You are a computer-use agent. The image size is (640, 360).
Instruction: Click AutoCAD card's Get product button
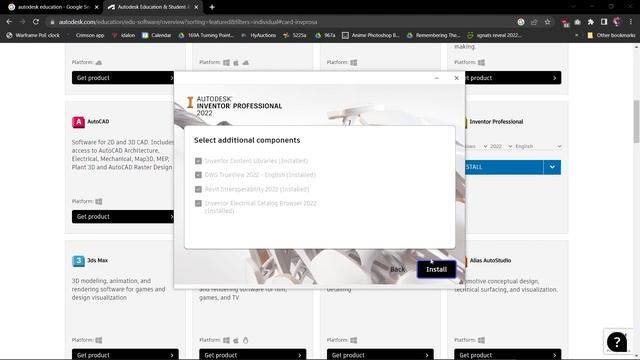pos(123,216)
